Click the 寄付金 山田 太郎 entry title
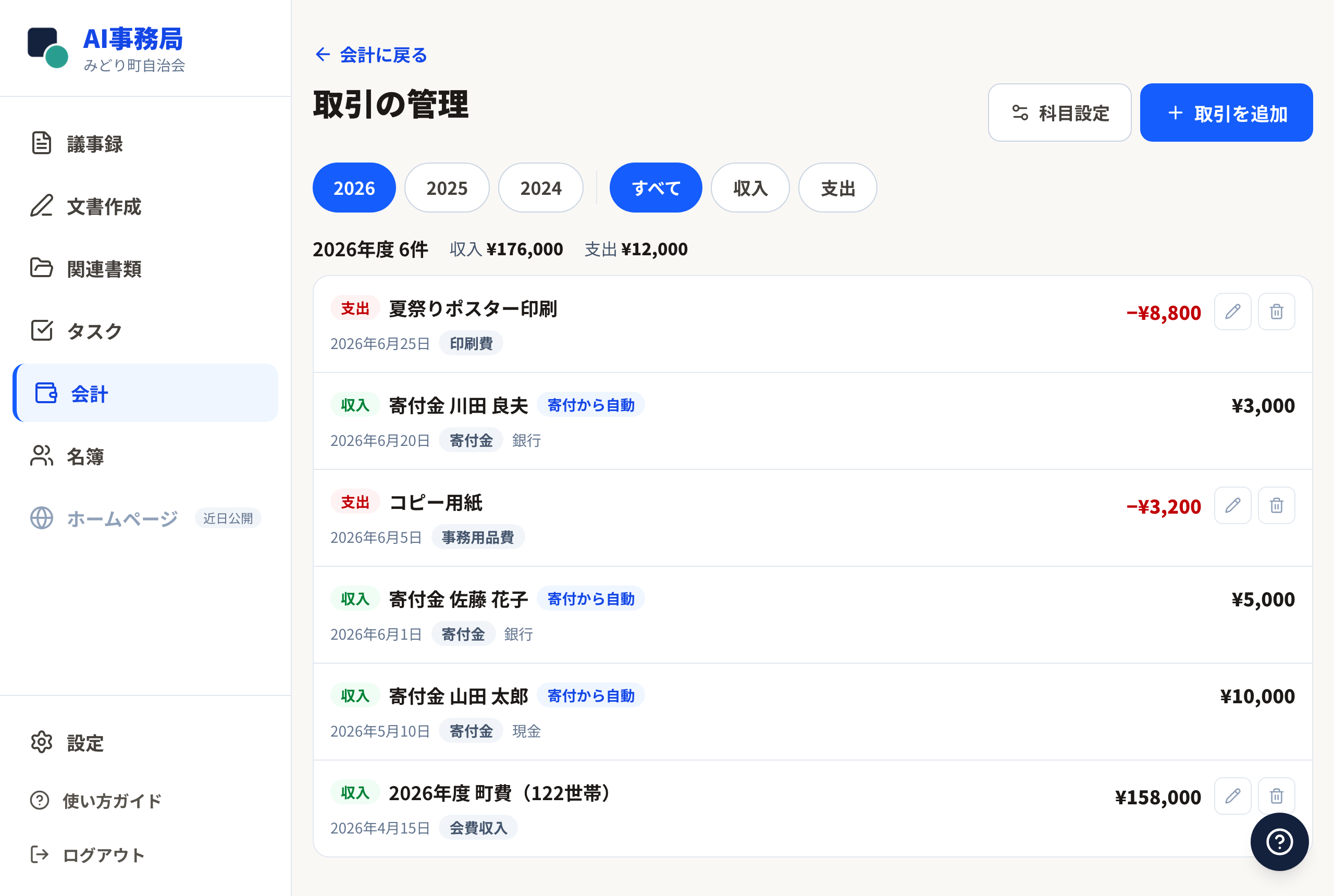1334x896 pixels. click(459, 696)
